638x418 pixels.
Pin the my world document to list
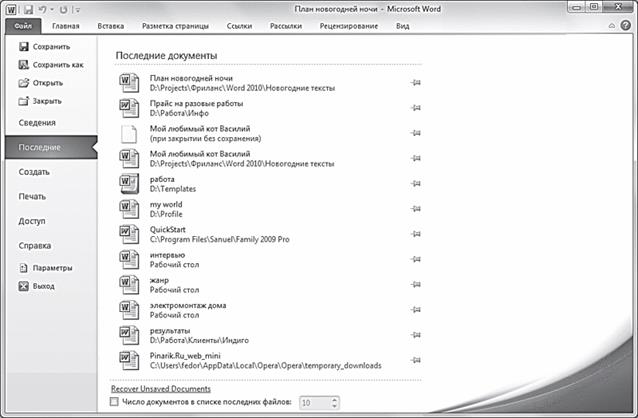[x=415, y=209]
